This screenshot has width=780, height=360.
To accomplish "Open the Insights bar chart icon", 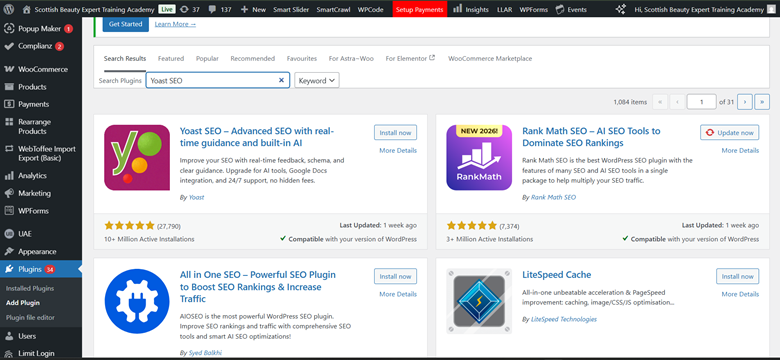I will point(457,9).
